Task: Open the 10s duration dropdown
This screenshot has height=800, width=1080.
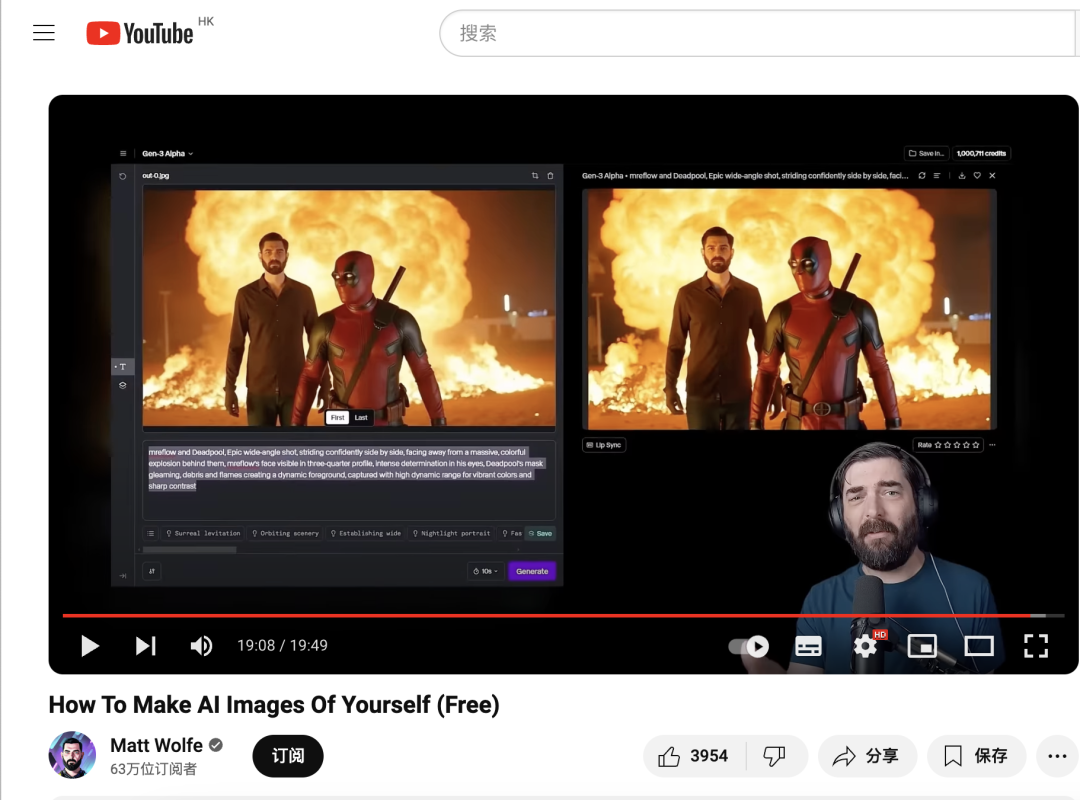Action: 486,571
